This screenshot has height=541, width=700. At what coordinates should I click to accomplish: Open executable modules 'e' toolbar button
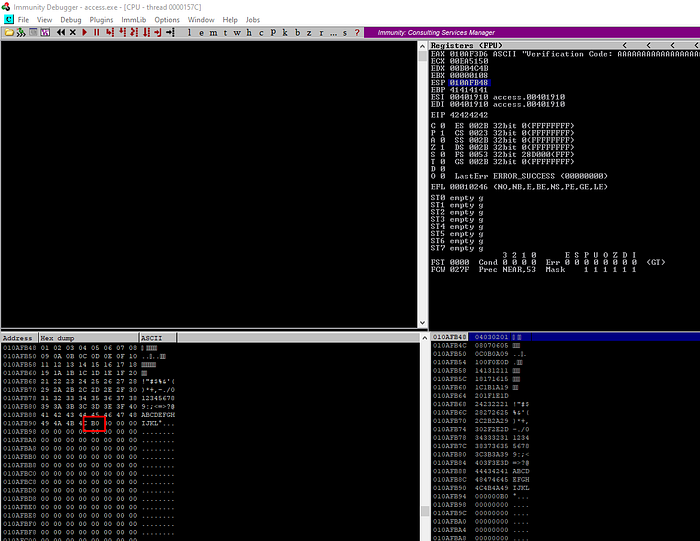click(202, 32)
